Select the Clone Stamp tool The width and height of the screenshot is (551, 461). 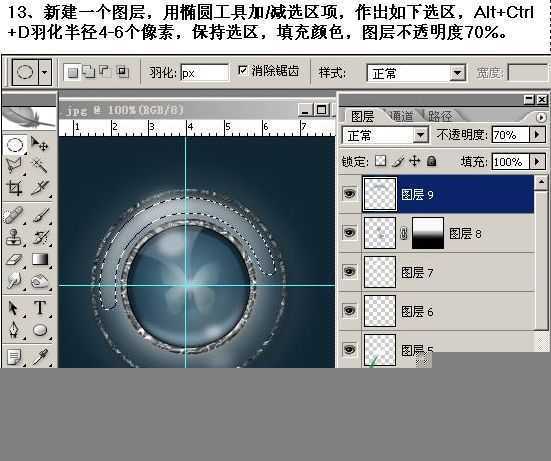[x=14, y=237]
